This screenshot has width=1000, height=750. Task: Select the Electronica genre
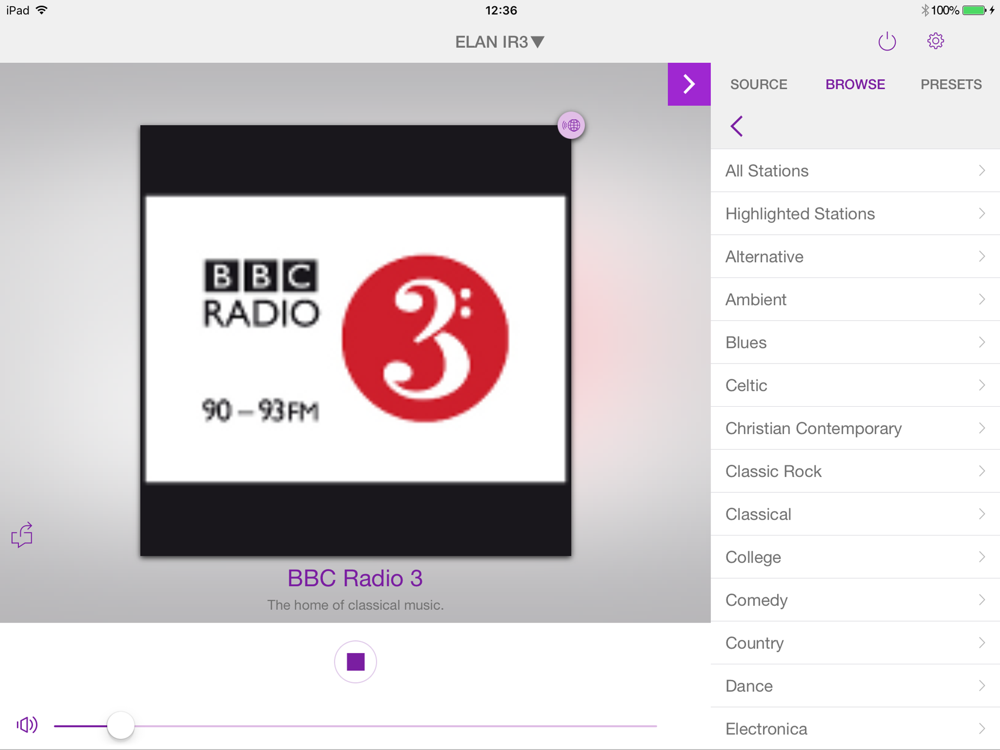coord(855,728)
